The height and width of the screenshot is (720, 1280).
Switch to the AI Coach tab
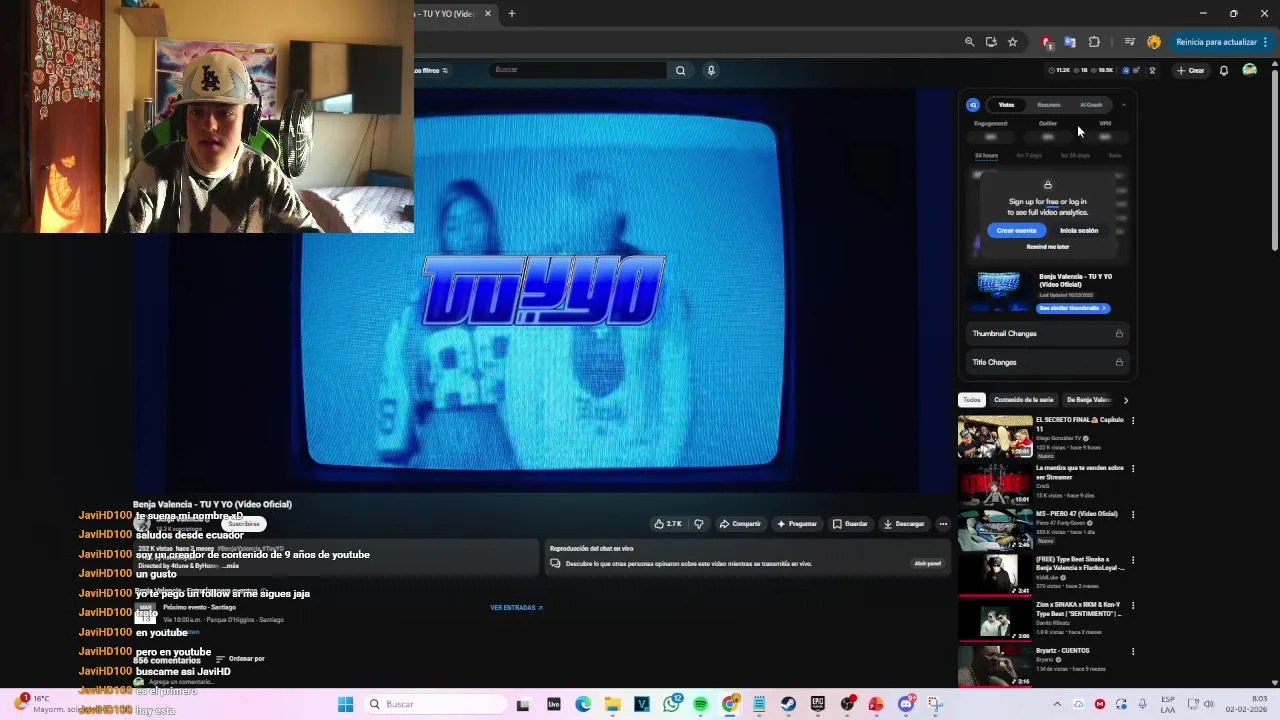[x=1091, y=104]
